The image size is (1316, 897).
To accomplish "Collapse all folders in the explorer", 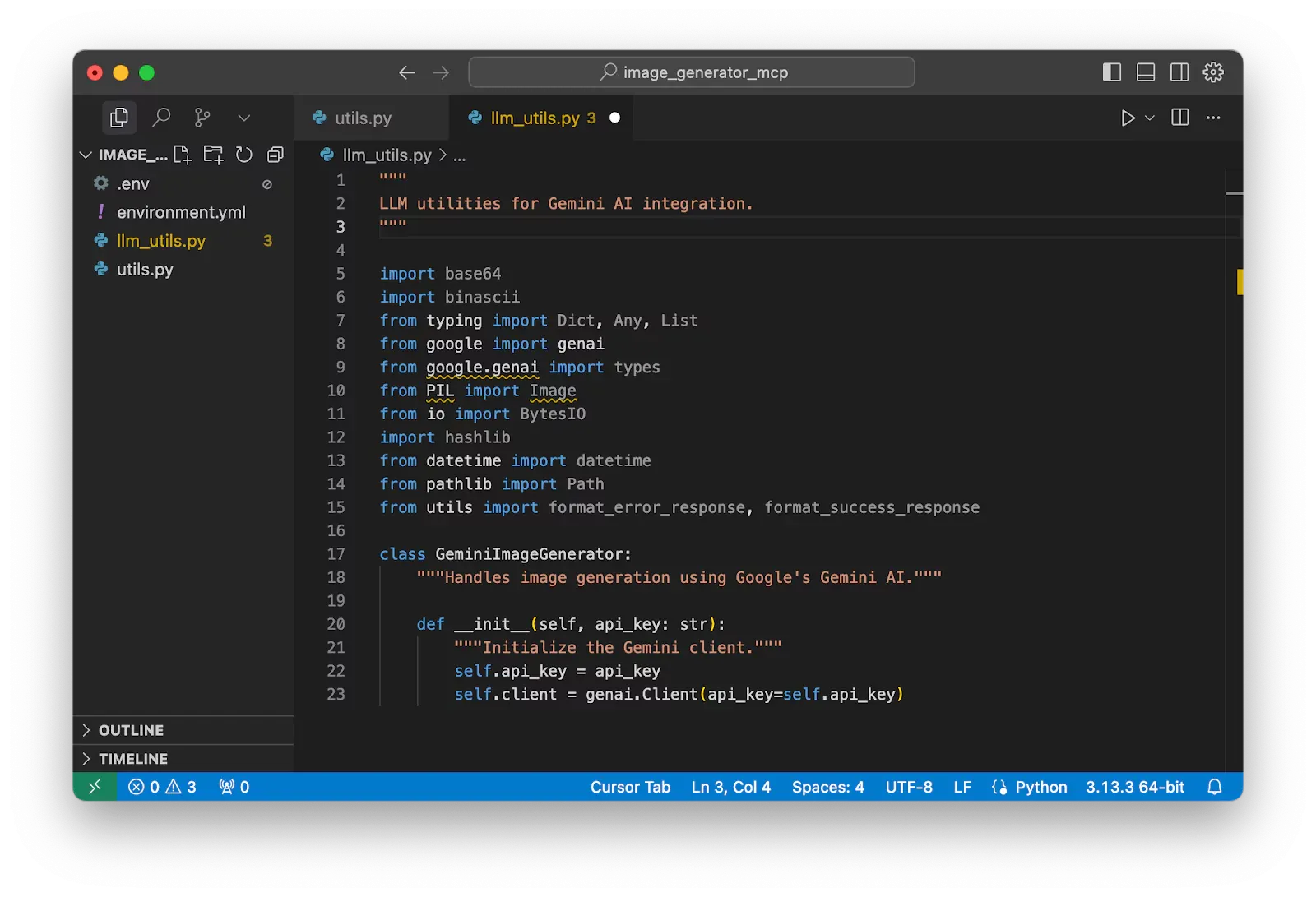I will 275,155.
